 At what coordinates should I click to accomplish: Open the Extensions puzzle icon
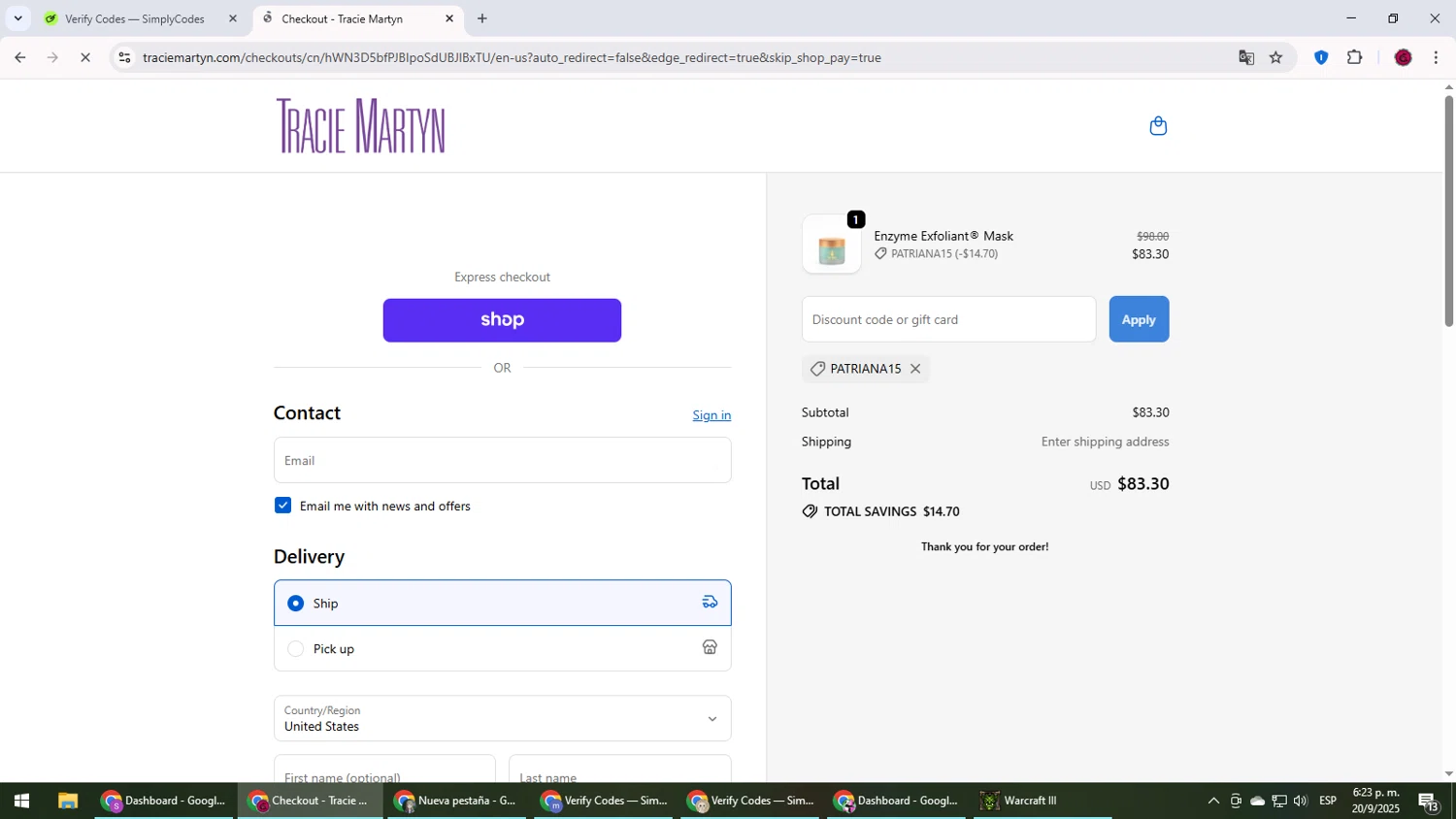click(1355, 57)
